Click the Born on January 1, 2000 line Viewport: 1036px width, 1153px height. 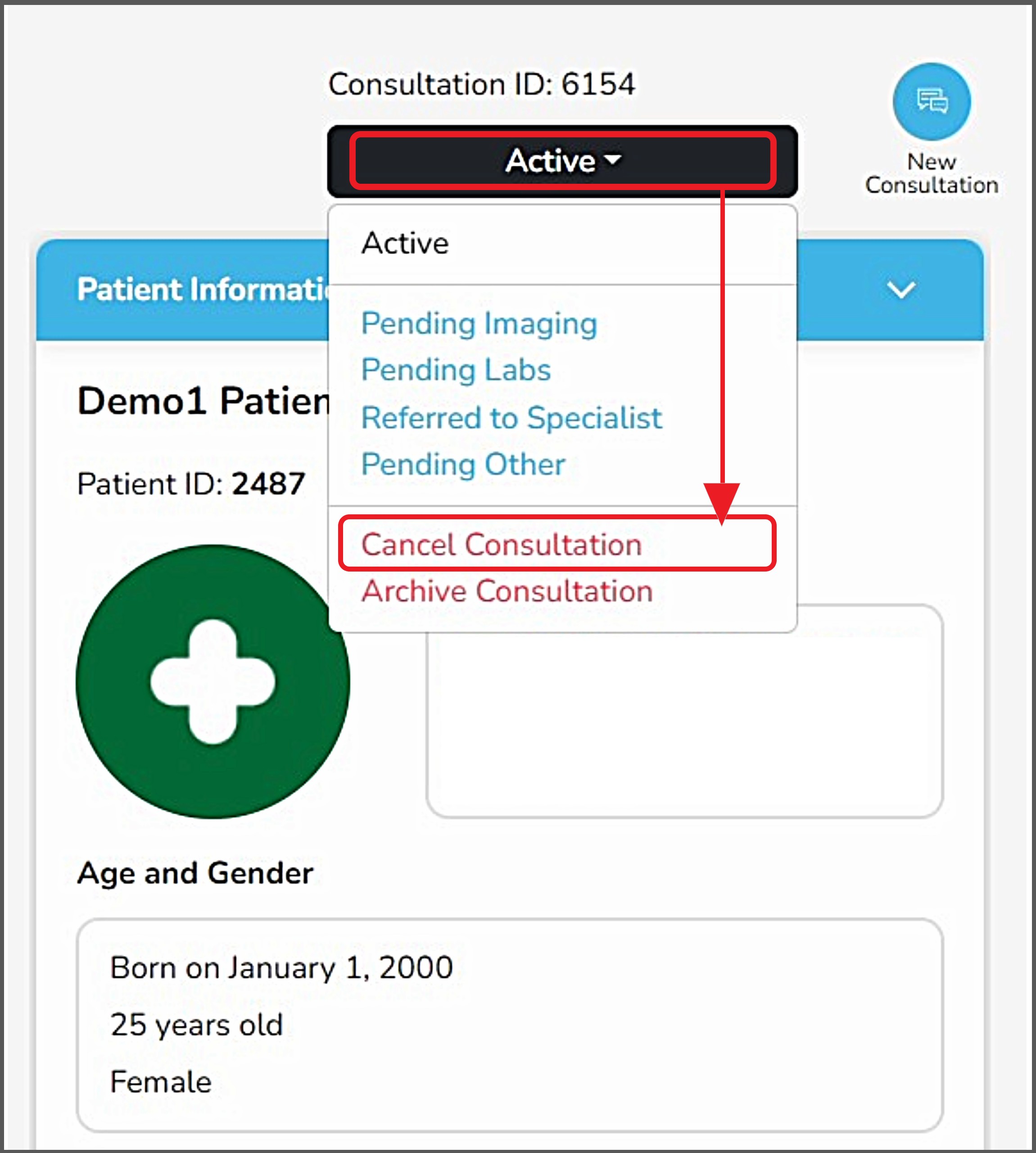pos(281,967)
